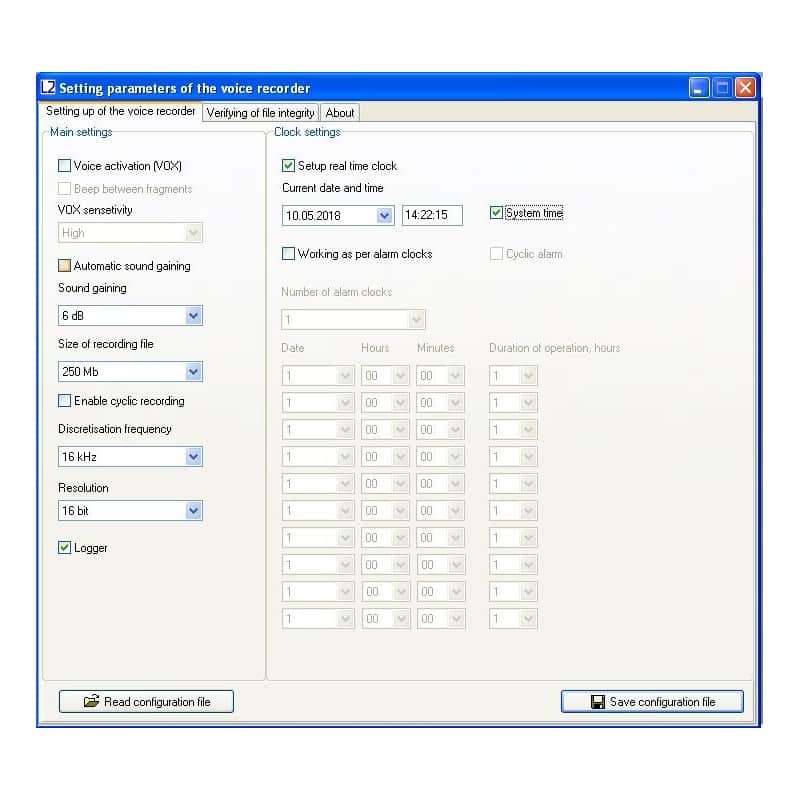Image resolution: width=800 pixels, height=800 pixels.
Task: Click the app icon in the title bar
Action: click(48, 88)
